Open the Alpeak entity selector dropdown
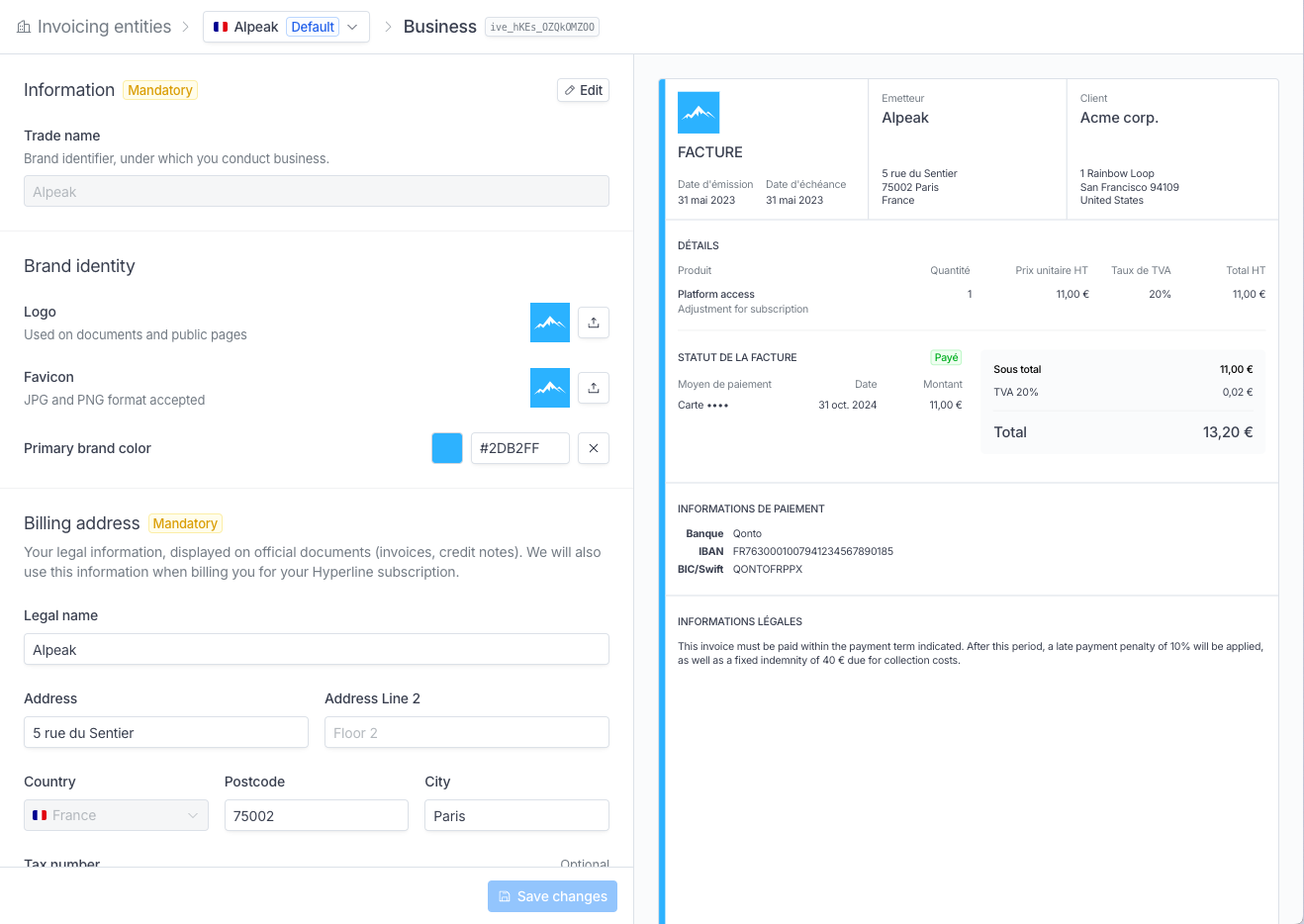Viewport: 1304px width, 924px height. 286,27
